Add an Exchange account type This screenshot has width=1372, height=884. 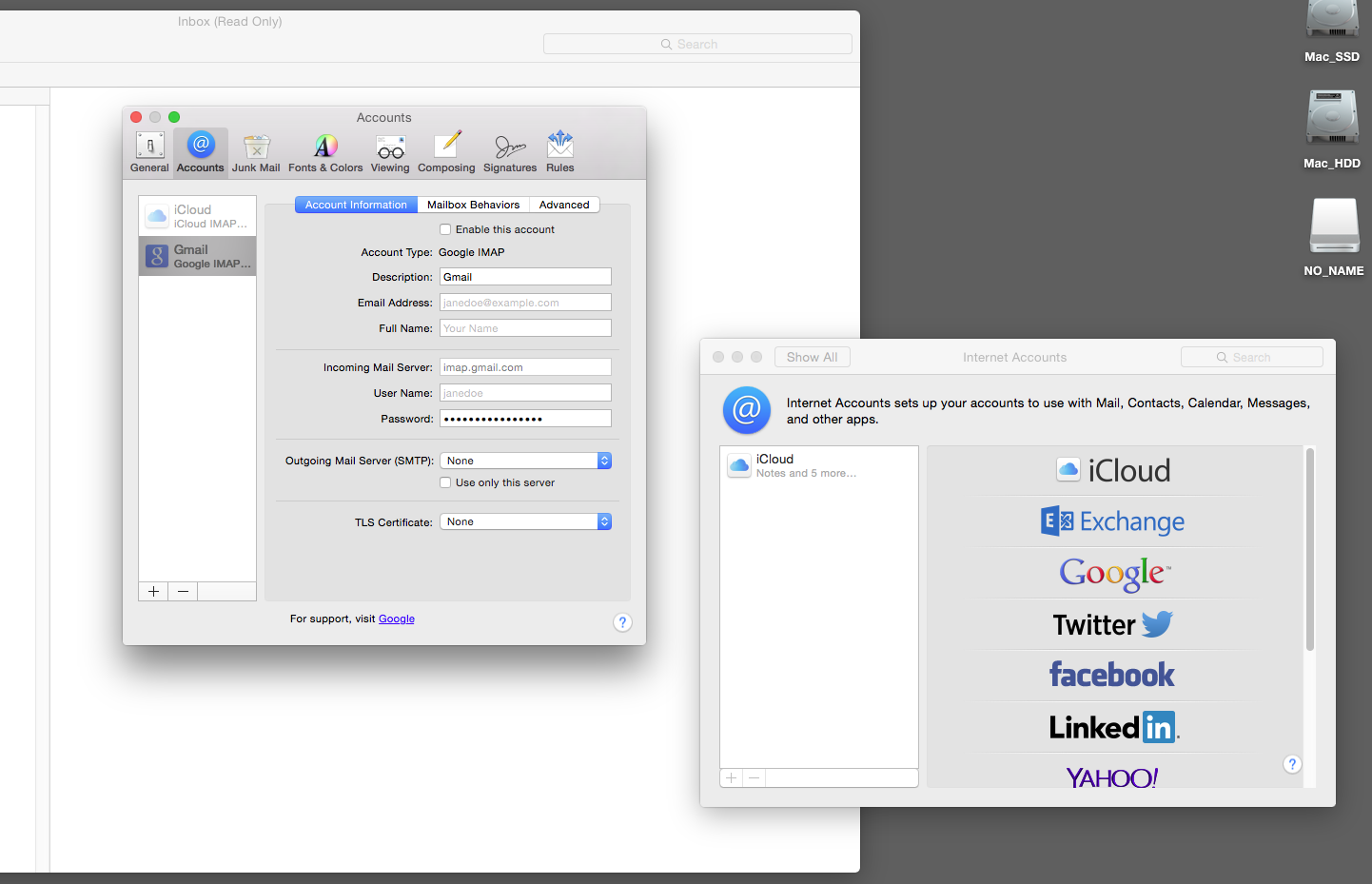(1114, 521)
